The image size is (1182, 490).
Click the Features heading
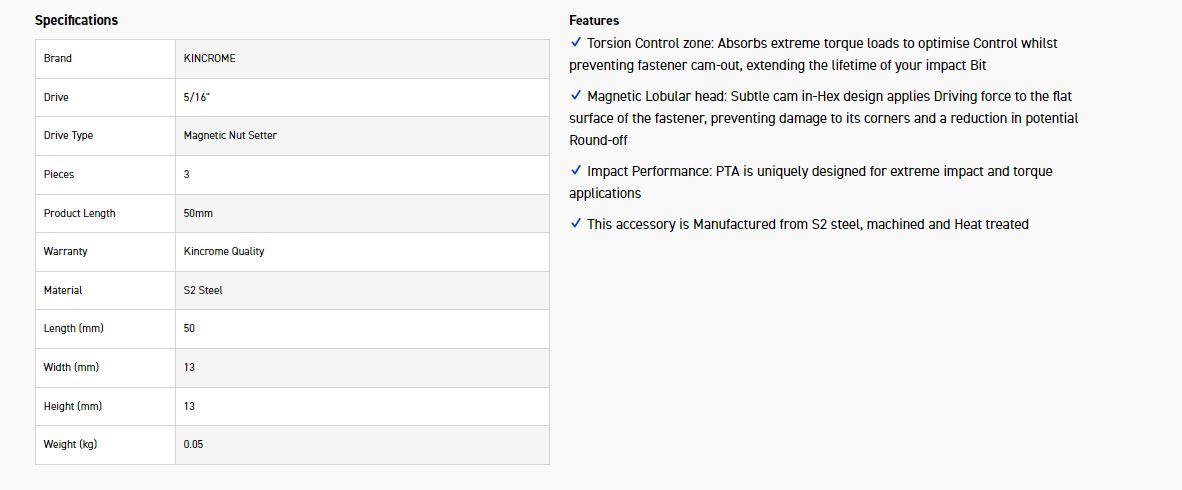pos(594,20)
